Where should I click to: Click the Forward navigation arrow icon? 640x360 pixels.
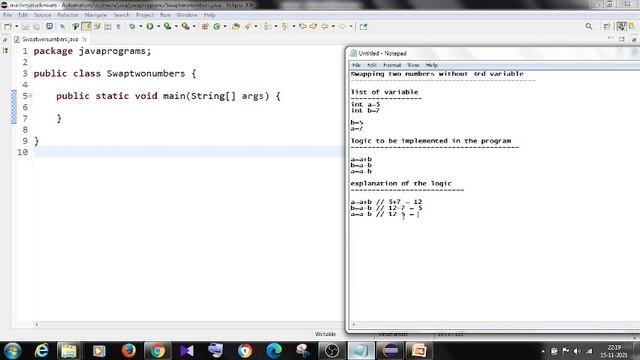[342, 27]
